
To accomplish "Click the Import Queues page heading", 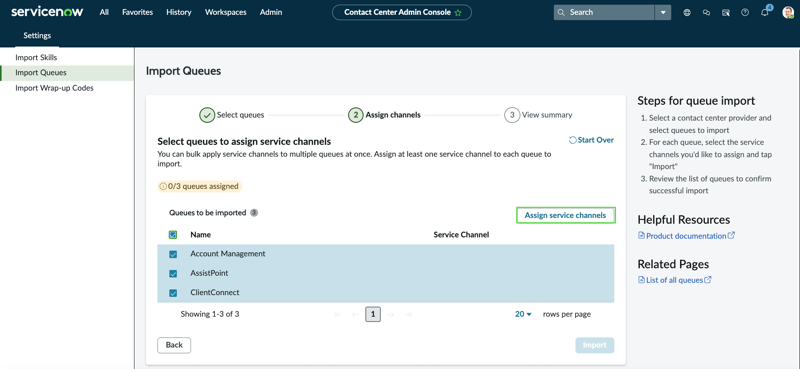I will tap(183, 71).
